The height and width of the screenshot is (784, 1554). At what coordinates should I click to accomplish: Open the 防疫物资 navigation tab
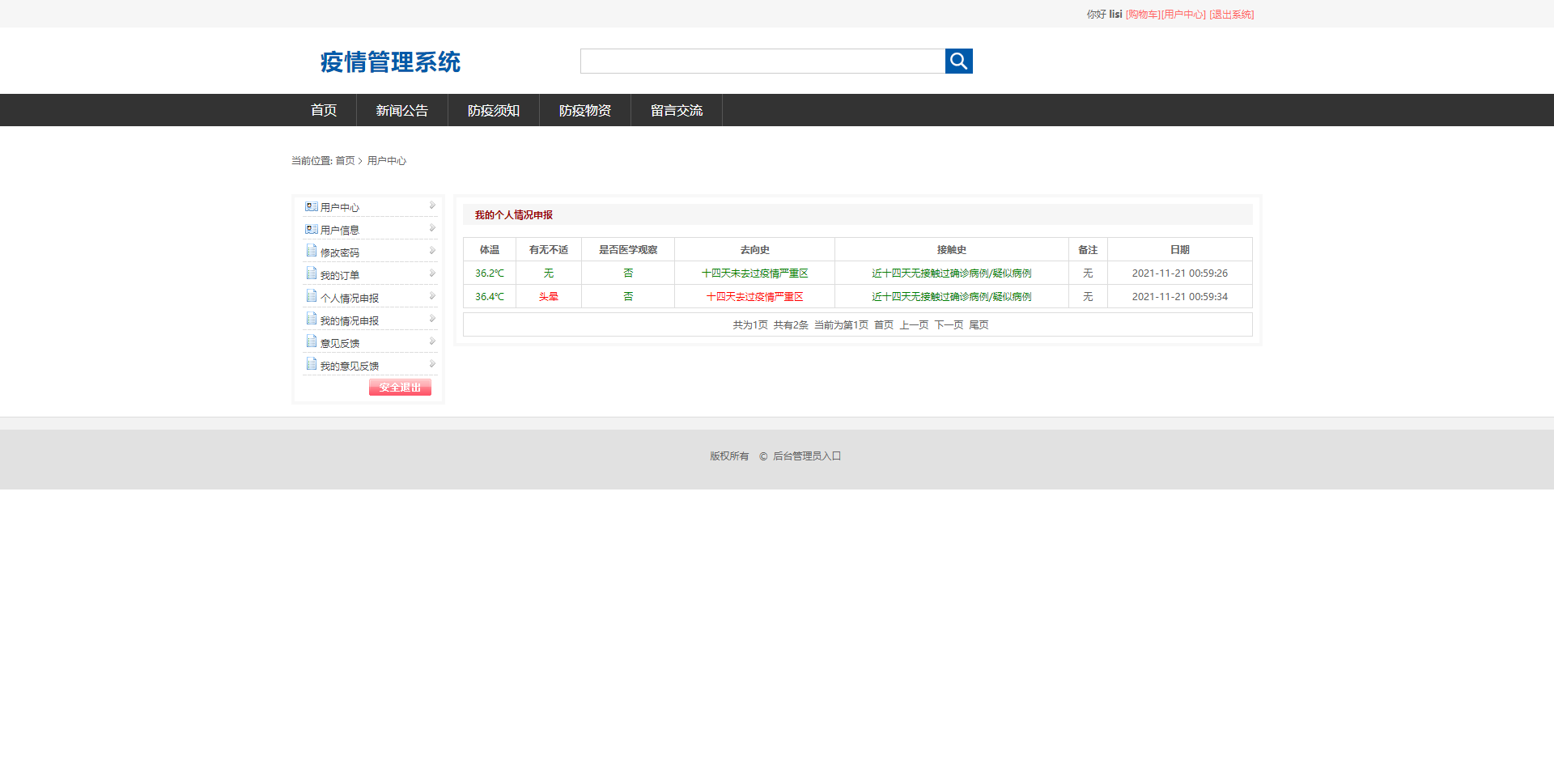(585, 110)
